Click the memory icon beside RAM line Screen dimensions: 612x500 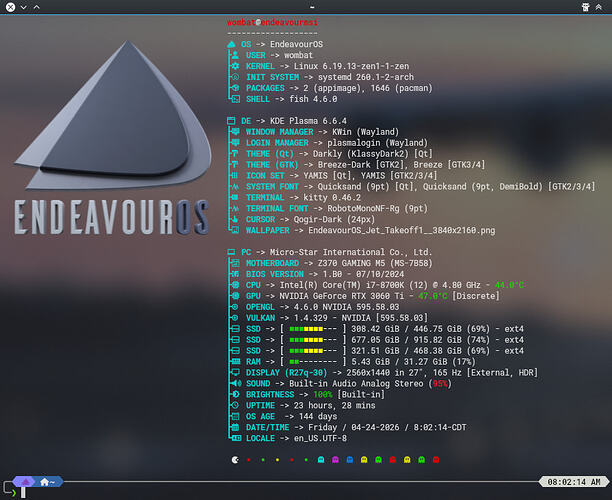tap(235, 361)
